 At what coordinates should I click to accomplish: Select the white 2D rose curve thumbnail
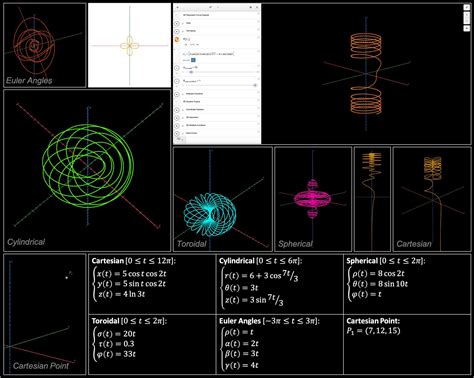click(x=129, y=45)
